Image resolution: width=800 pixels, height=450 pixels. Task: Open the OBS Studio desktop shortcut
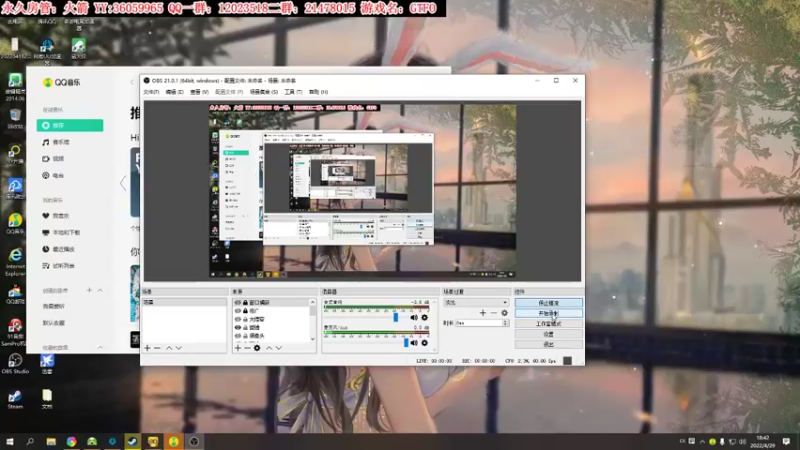pos(15,363)
